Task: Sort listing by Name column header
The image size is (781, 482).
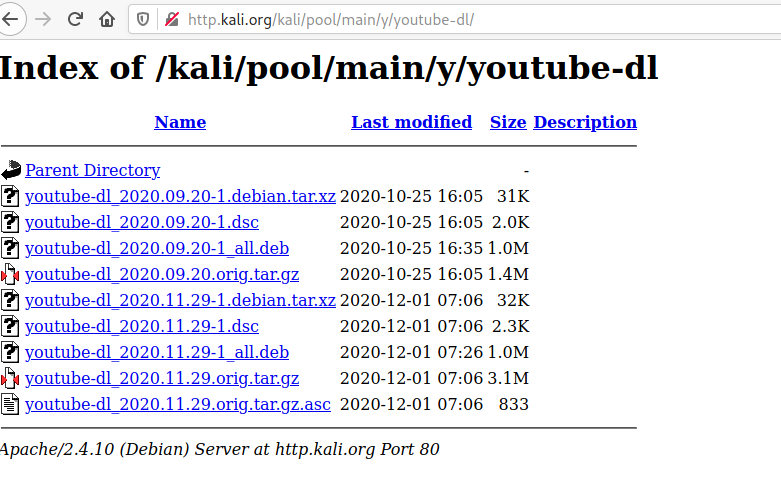Action: pyautogui.click(x=180, y=122)
